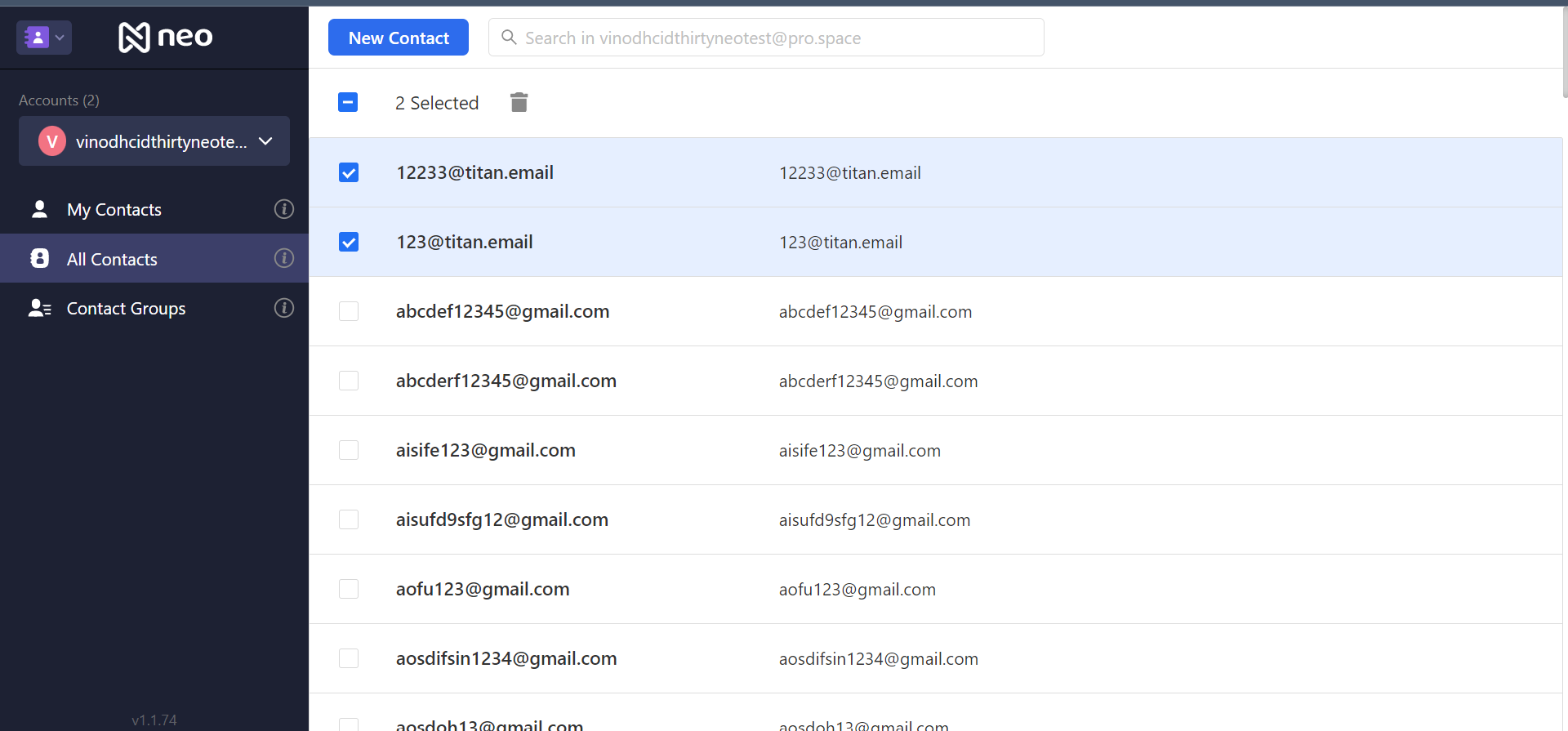Expand the vinodhcidthirtyneote account dropdown
The image size is (1568, 731).
tap(154, 141)
